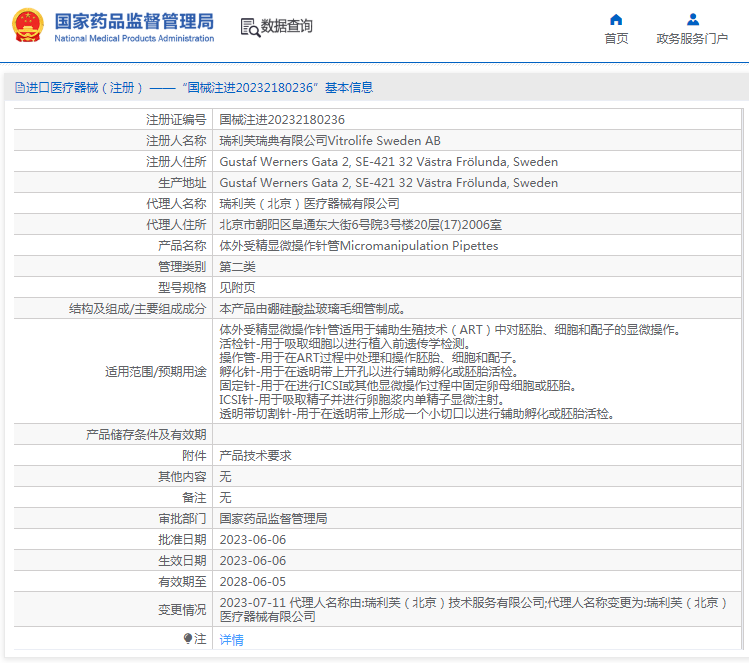
Task: Click the 变更情况 row label
Action: pyautogui.click(x=182, y=610)
